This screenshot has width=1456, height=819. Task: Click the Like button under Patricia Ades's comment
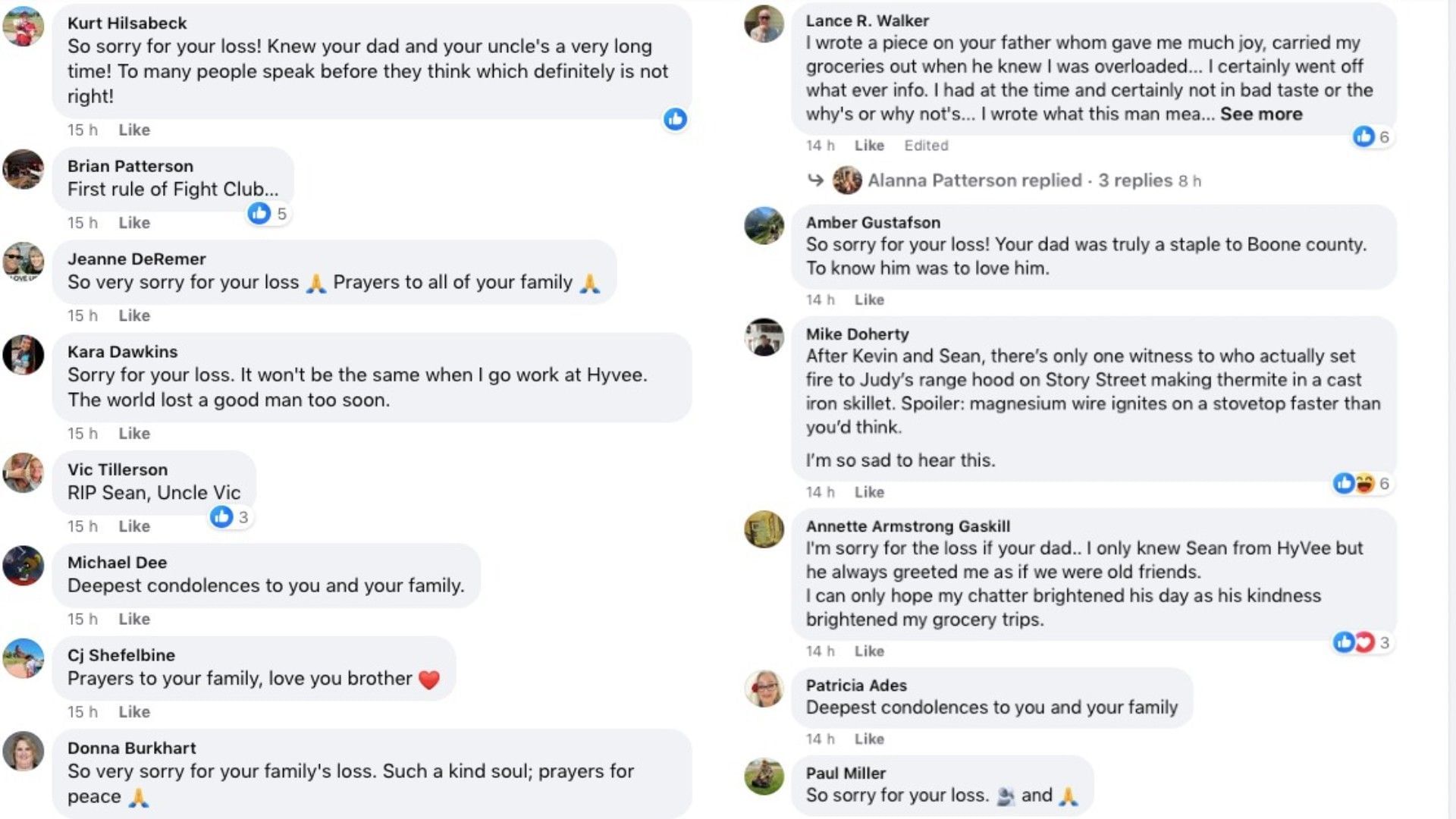pyautogui.click(x=869, y=739)
